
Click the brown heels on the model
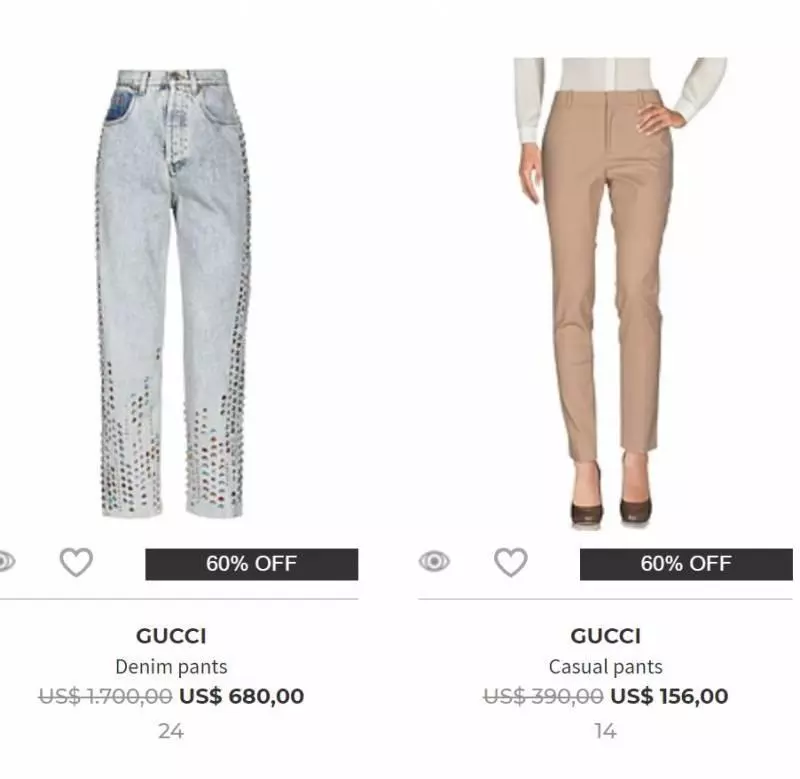coord(611,508)
